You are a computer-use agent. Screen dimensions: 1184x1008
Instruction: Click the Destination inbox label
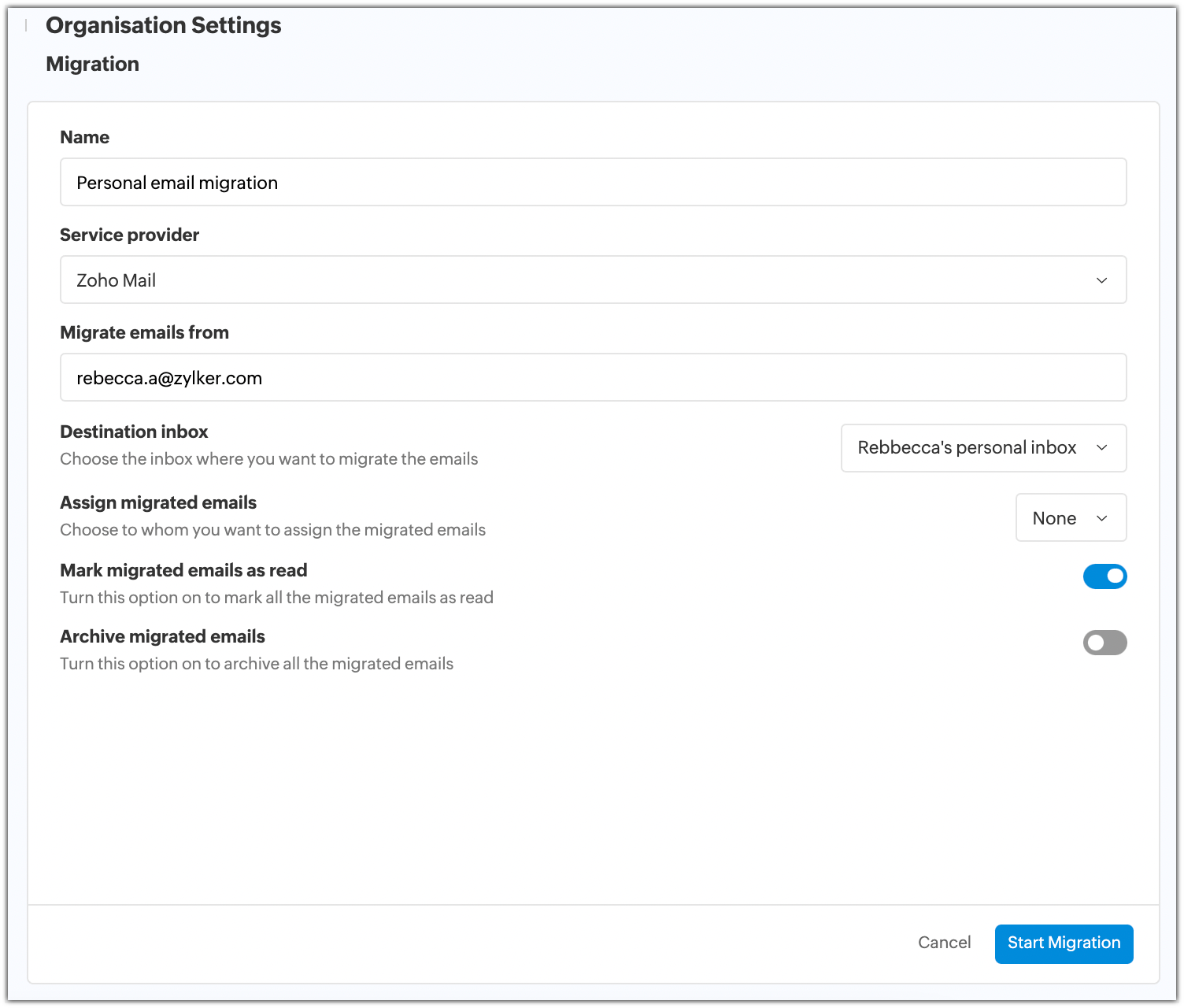tap(134, 432)
